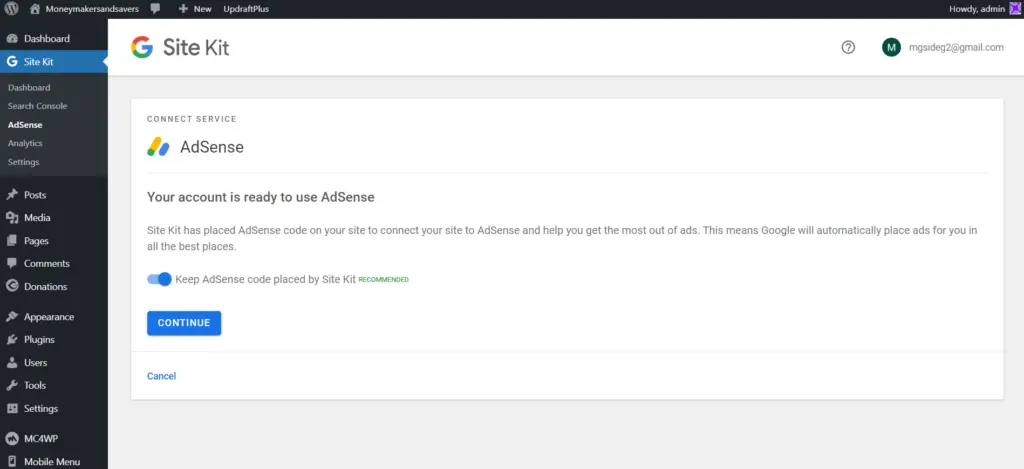
Task: Open UpdraftPlus from the admin bar
Action: [x=246, y=8]
